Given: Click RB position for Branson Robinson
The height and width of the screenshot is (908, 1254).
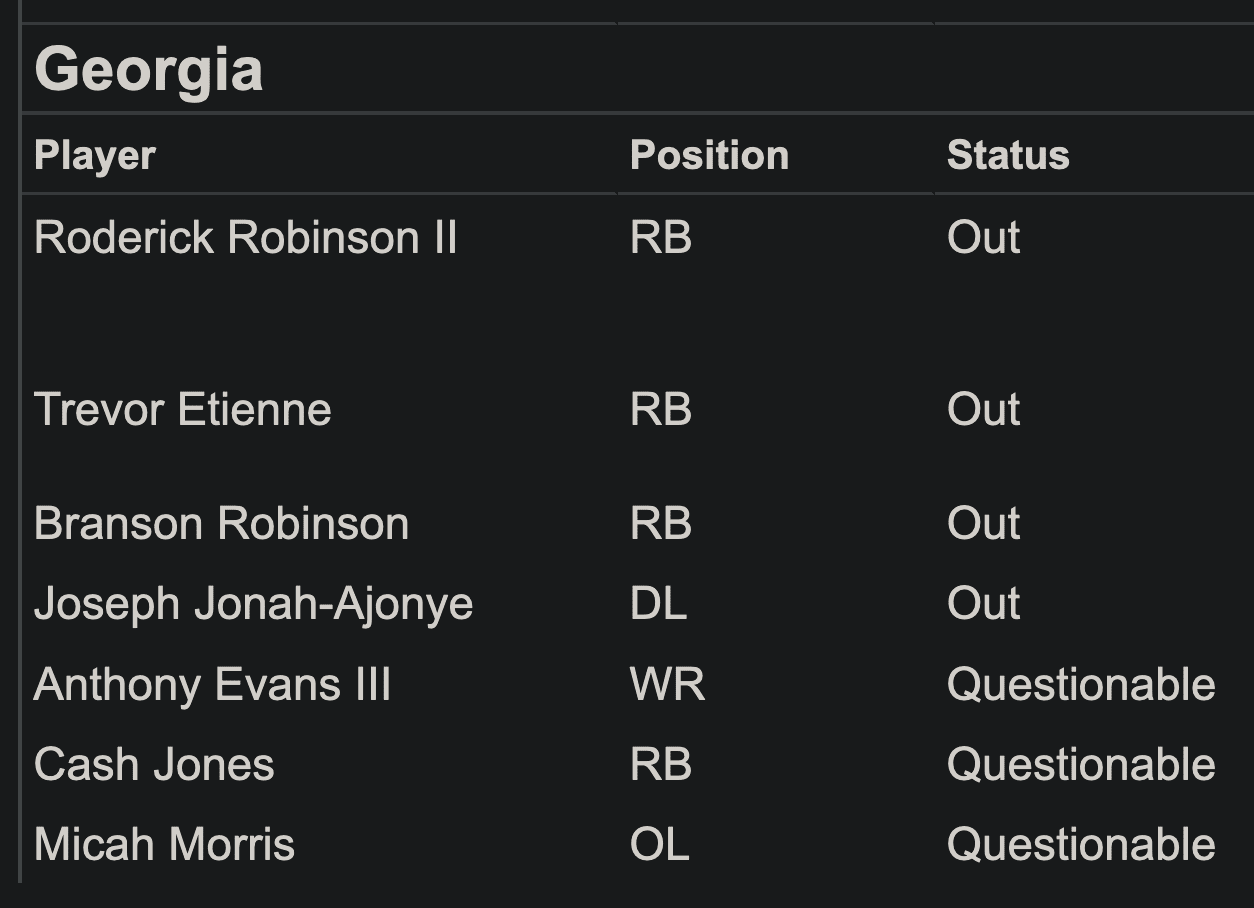Looking at the screenshot, I should click(660, 524).
